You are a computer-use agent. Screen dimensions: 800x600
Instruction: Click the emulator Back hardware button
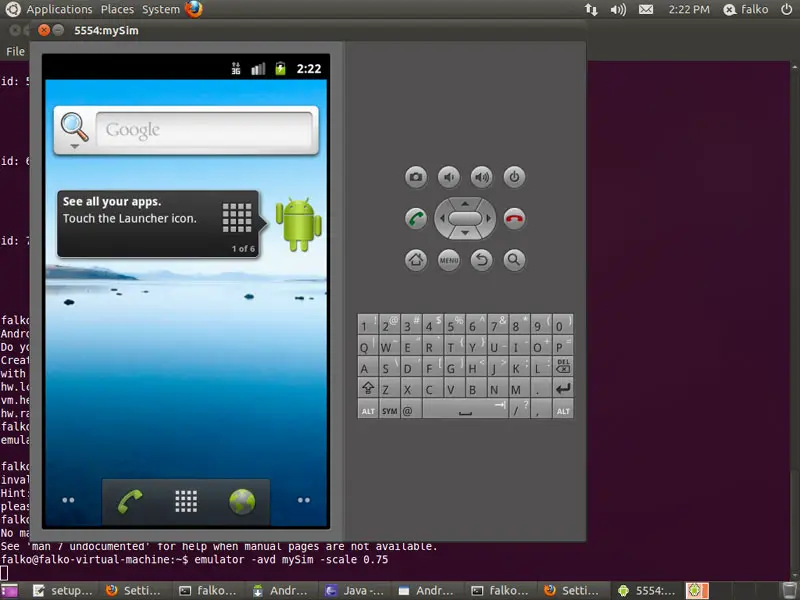point(481,260)
